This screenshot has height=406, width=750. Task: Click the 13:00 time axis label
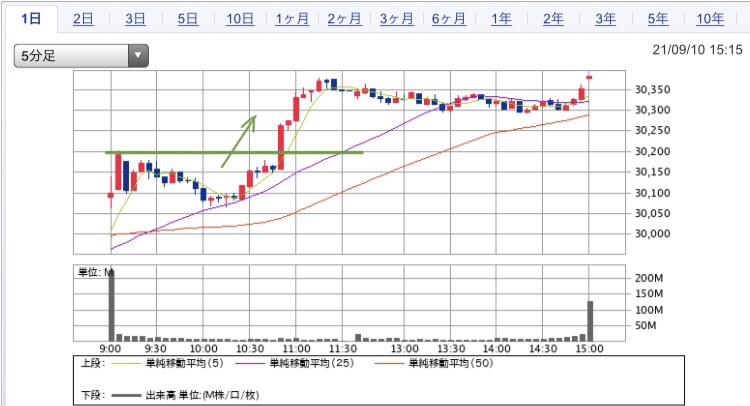[x=405, y=349]
